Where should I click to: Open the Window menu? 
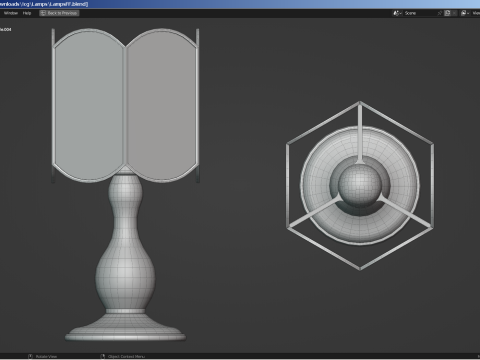11,13
